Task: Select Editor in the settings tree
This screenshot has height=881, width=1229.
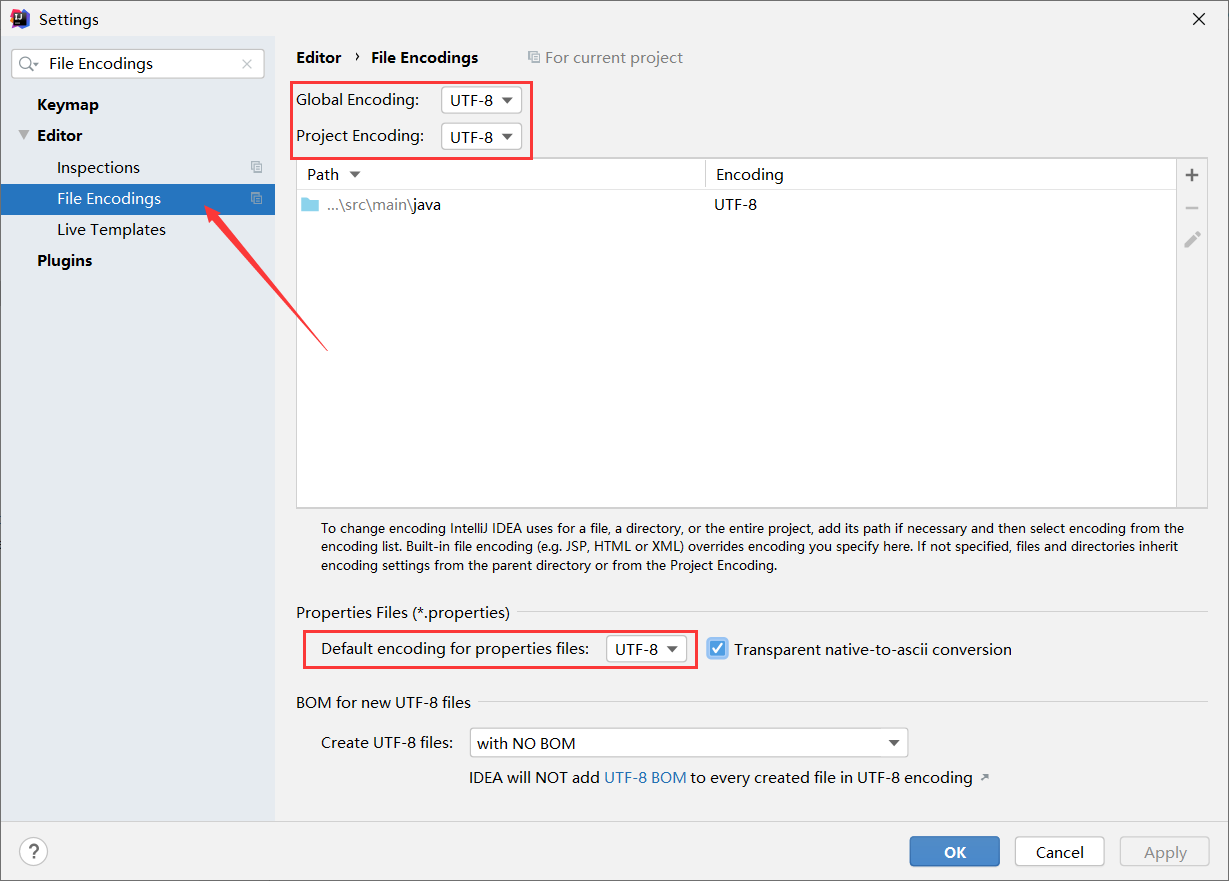Action: coord(60,135)
